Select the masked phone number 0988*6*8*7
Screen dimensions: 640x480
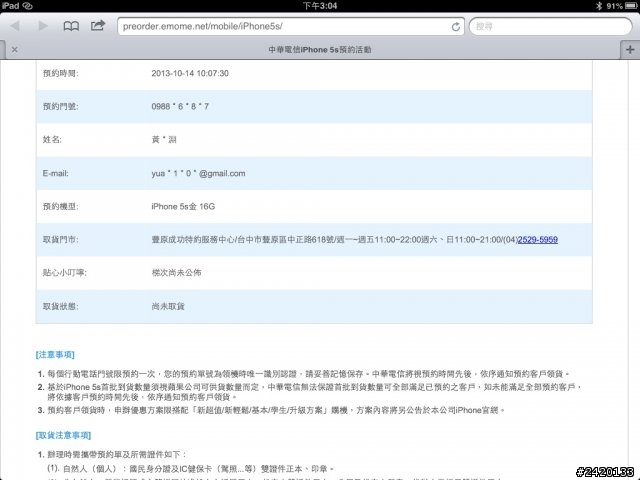(180, 107)
